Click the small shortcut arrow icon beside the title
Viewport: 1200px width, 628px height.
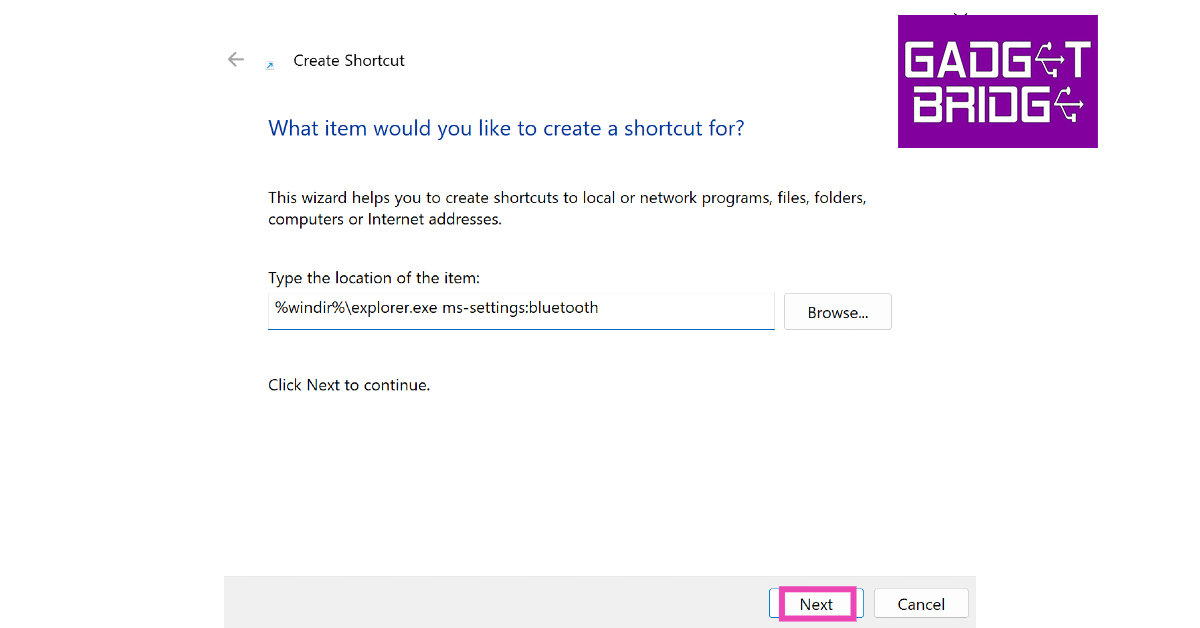(270, 65)
